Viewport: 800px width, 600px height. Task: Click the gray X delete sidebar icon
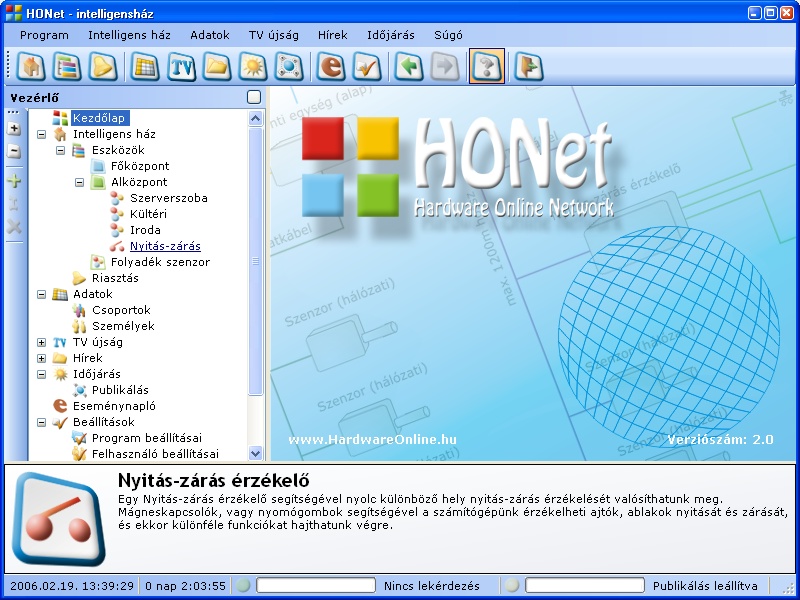[14, 227]
